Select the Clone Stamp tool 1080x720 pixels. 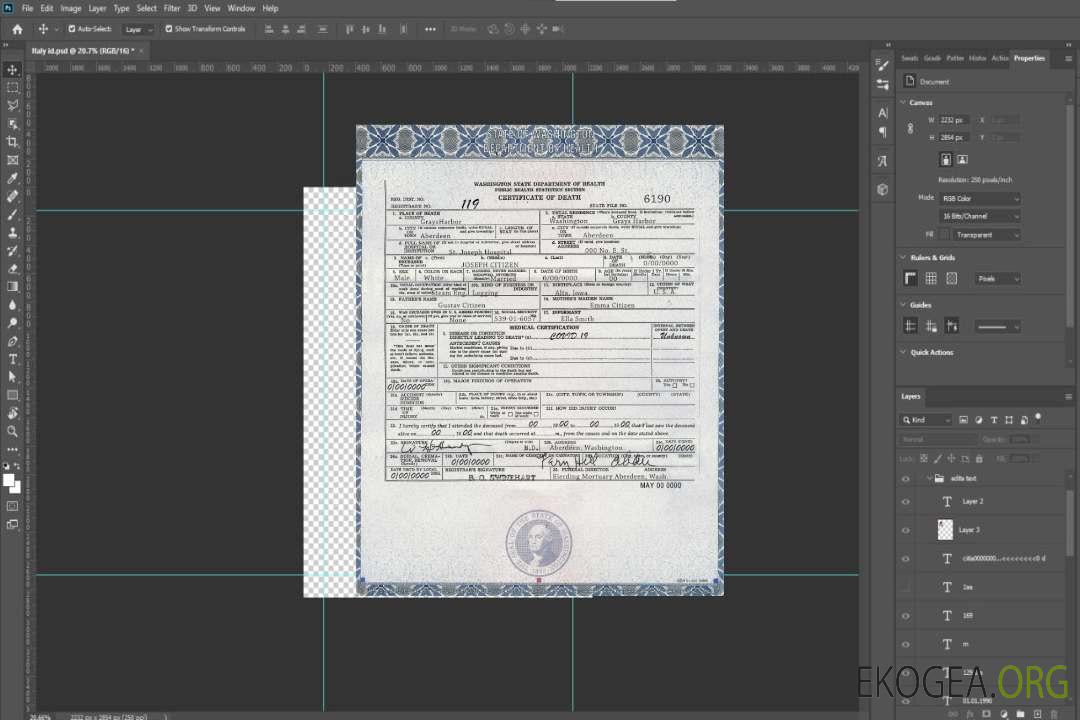coord(12,232)
